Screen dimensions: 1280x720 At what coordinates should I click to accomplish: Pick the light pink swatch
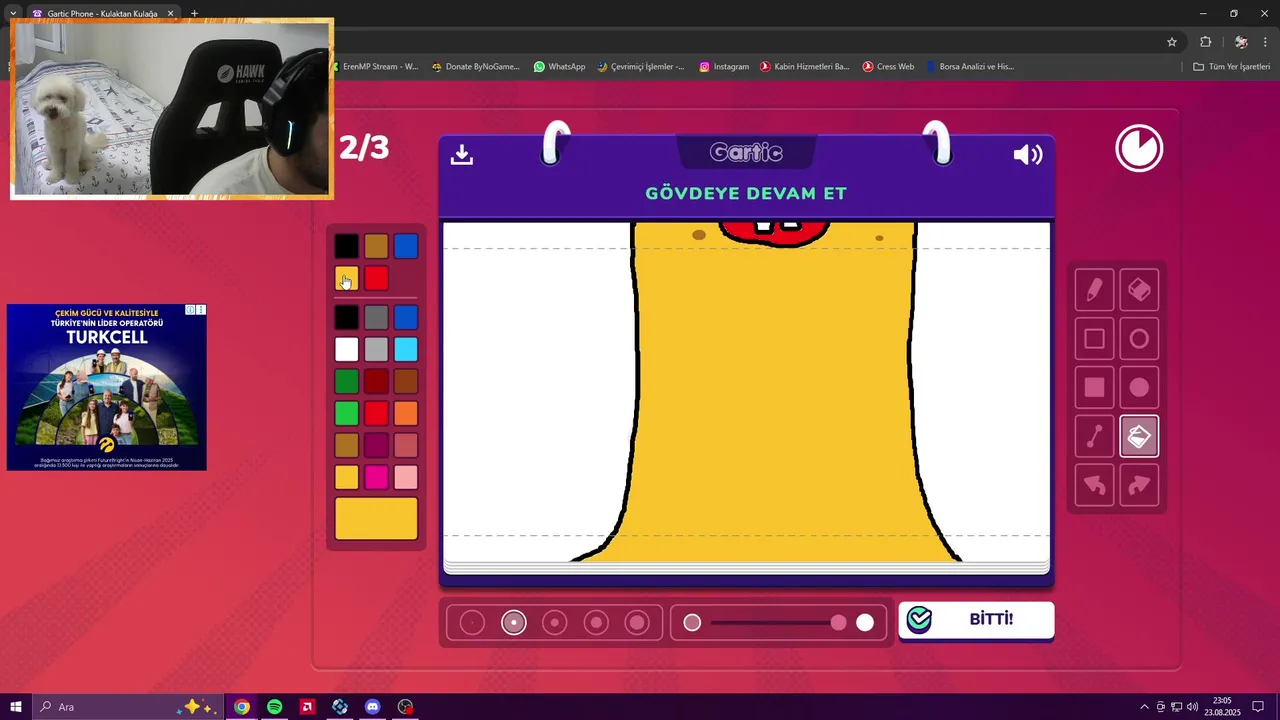(x=405, y=477)
